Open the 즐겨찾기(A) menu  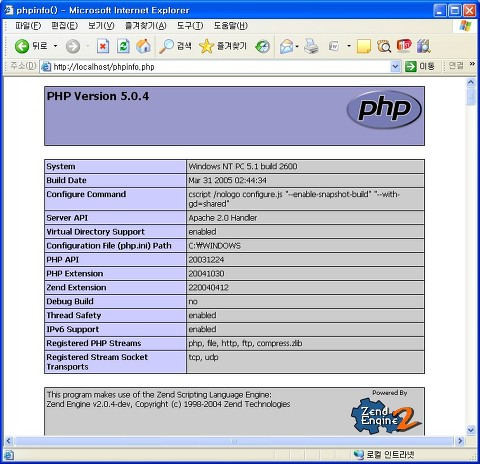point(146,26)
